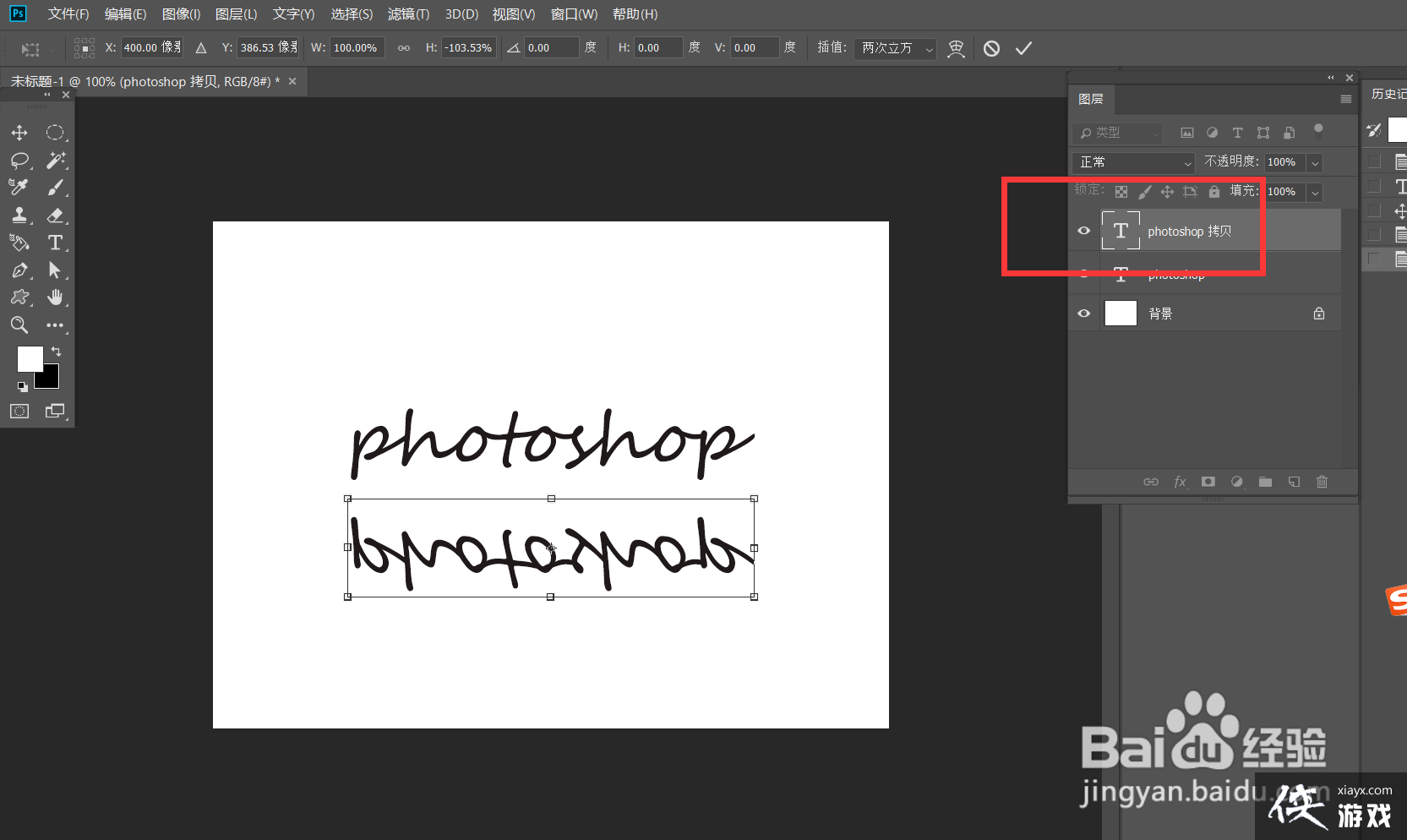Open the 不透明度 opacity dropdown

(x=1315, y=162)
